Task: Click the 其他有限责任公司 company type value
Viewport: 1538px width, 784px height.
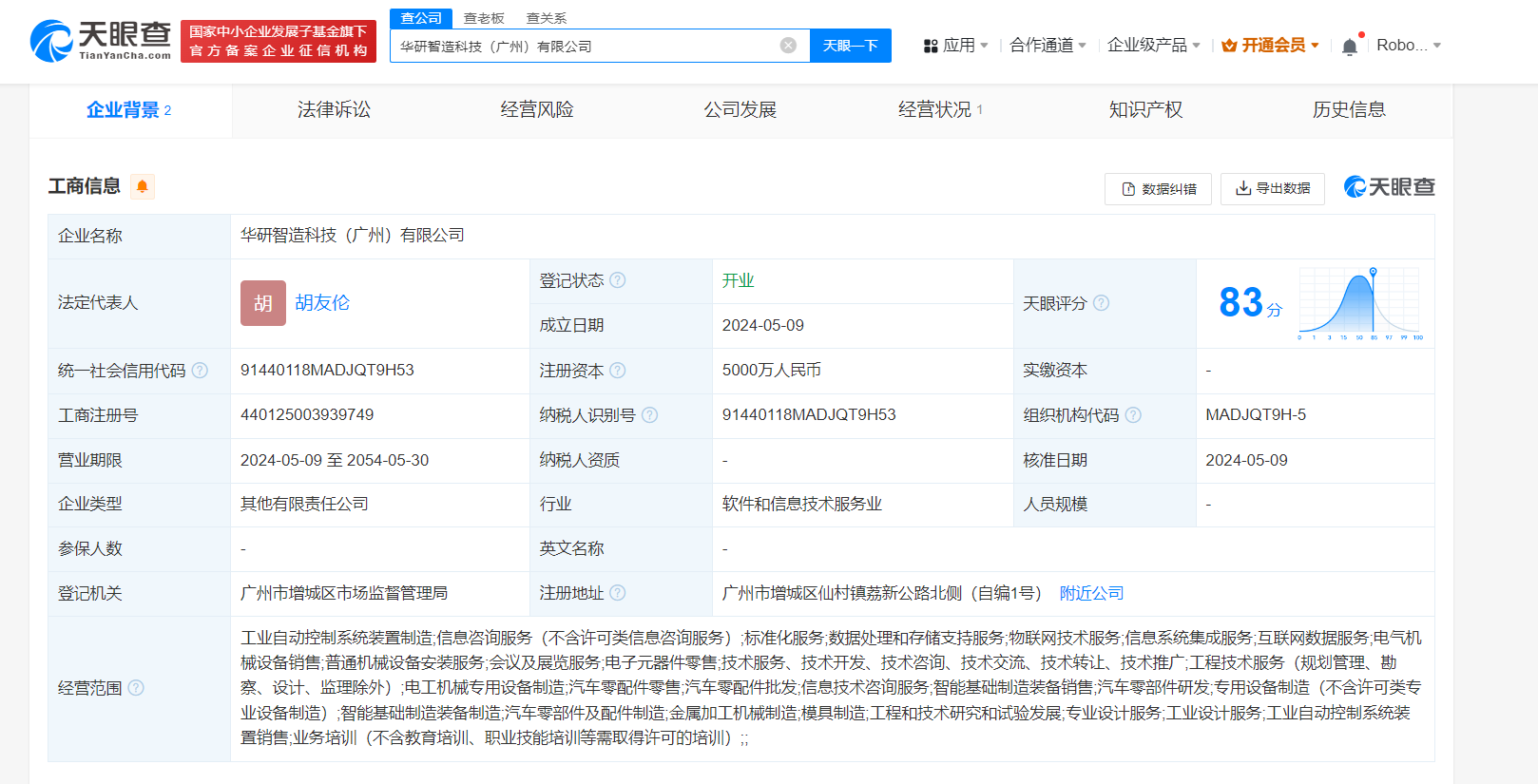Action: coord(304,505)
